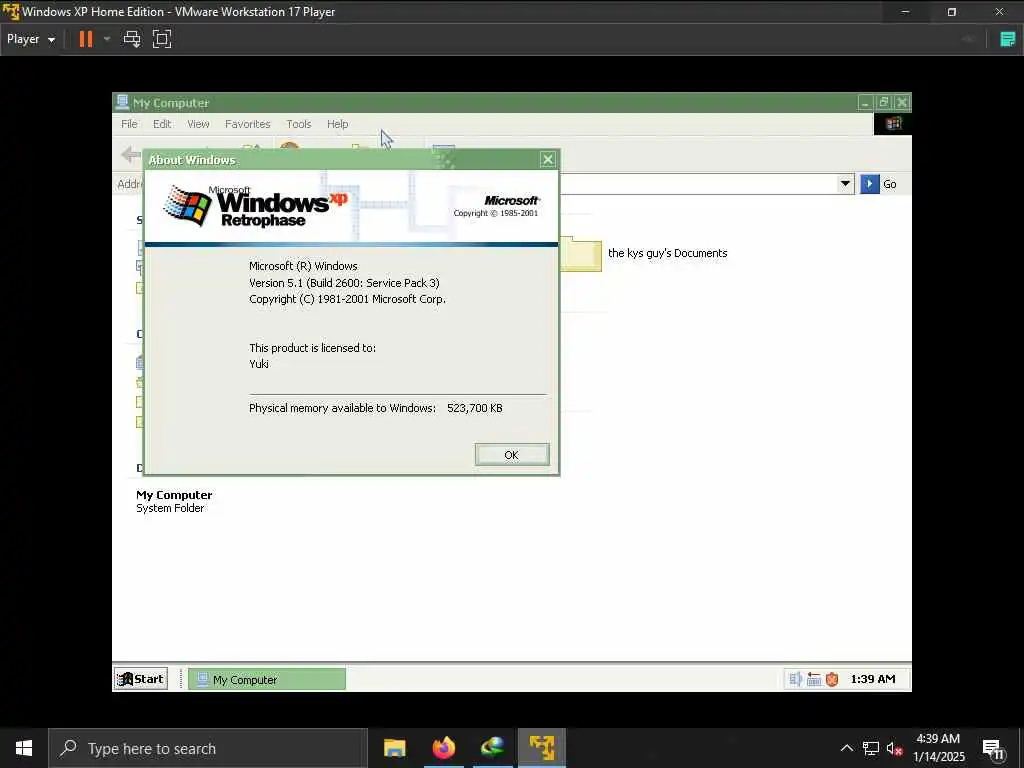
Task: Click the "My Computer" heading in the details pane
Action: point(174,495)
